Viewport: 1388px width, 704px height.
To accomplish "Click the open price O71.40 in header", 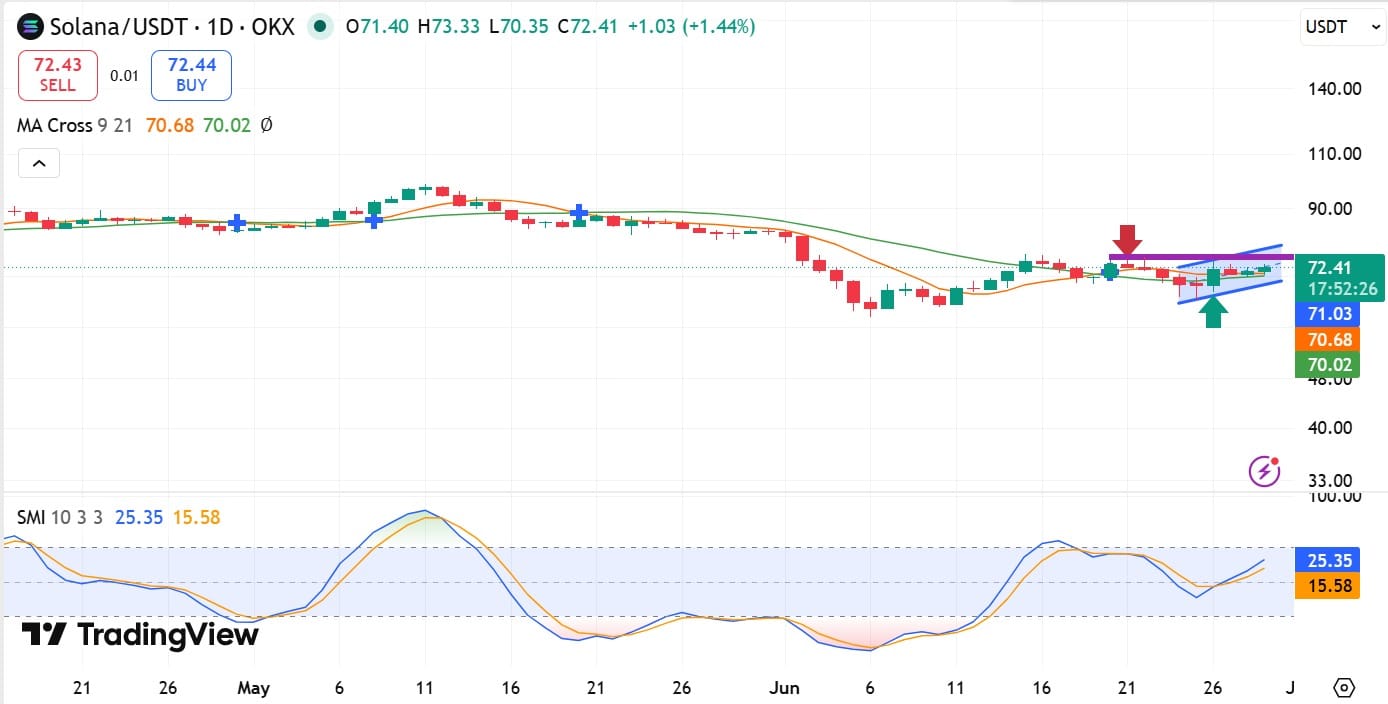I will tap(377, 27).
